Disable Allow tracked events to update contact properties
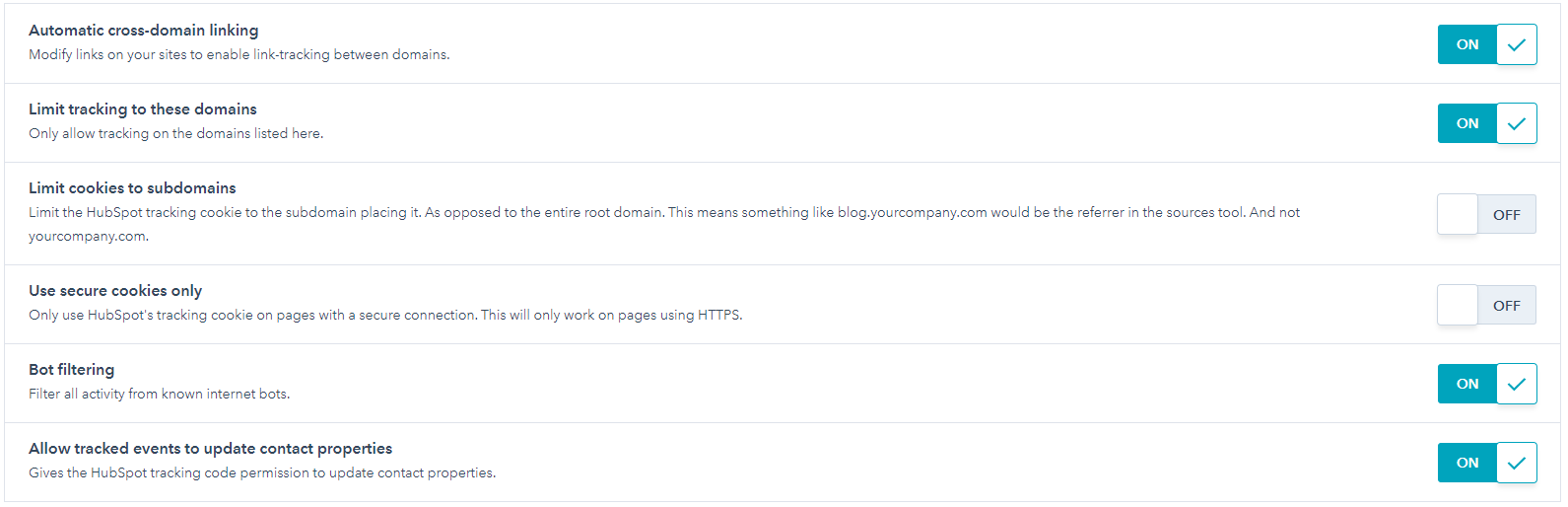This screenshot has height=507, width=1568. [x=1487, y=463]
